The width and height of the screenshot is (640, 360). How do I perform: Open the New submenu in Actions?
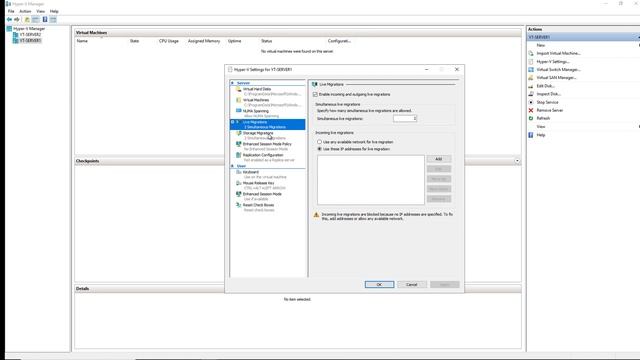point(541,45)
